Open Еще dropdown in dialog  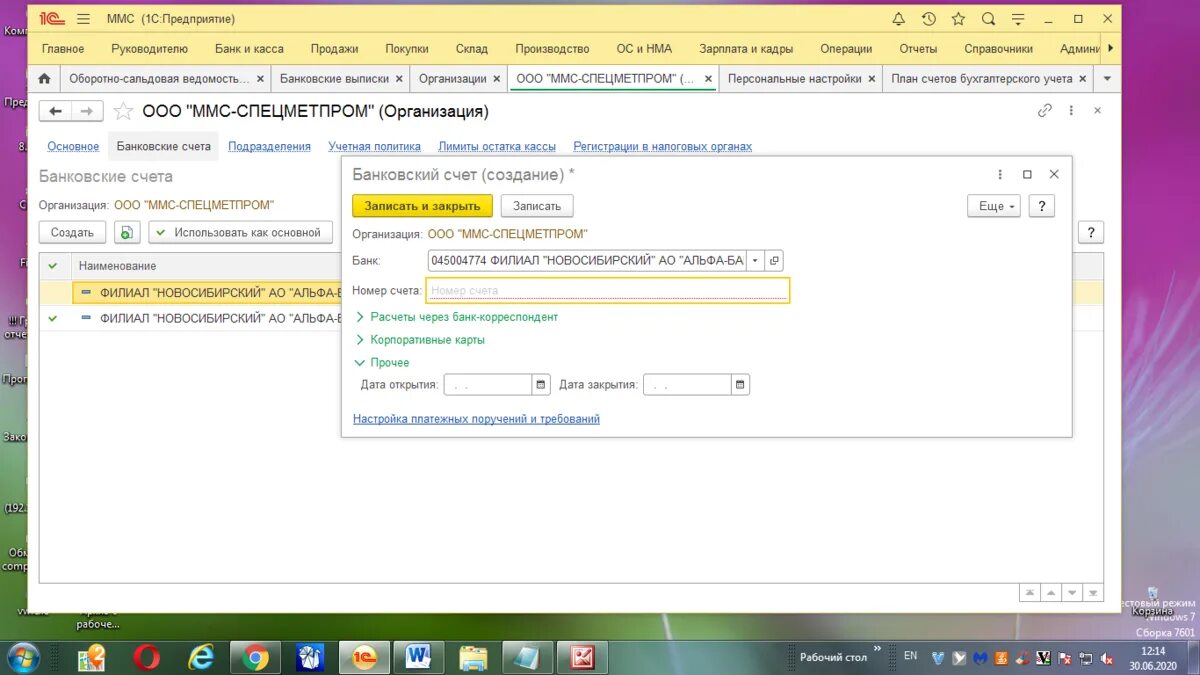click(x=993, y=206)
